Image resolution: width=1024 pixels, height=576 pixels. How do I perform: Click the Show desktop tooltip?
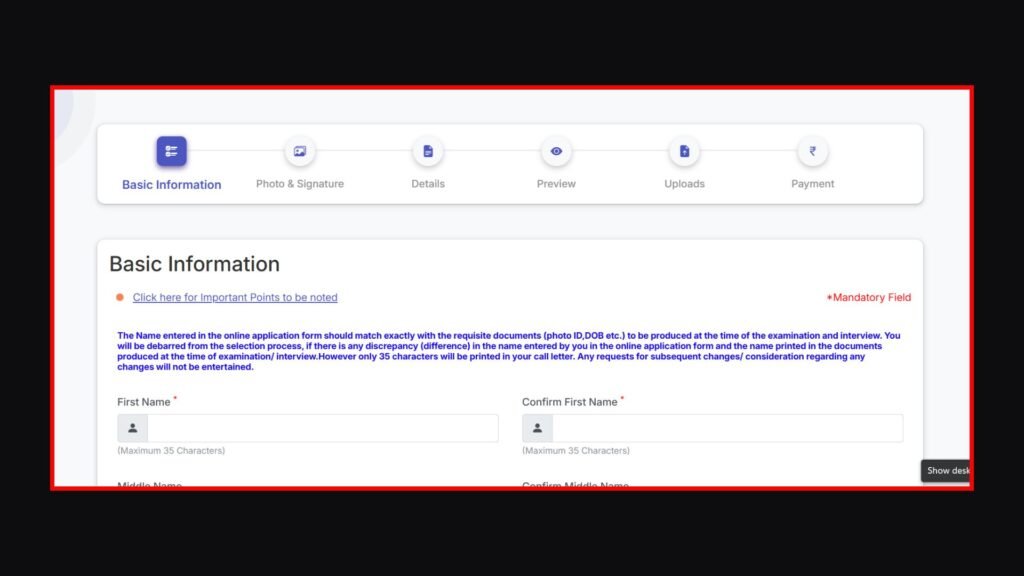tap(946, 471)
